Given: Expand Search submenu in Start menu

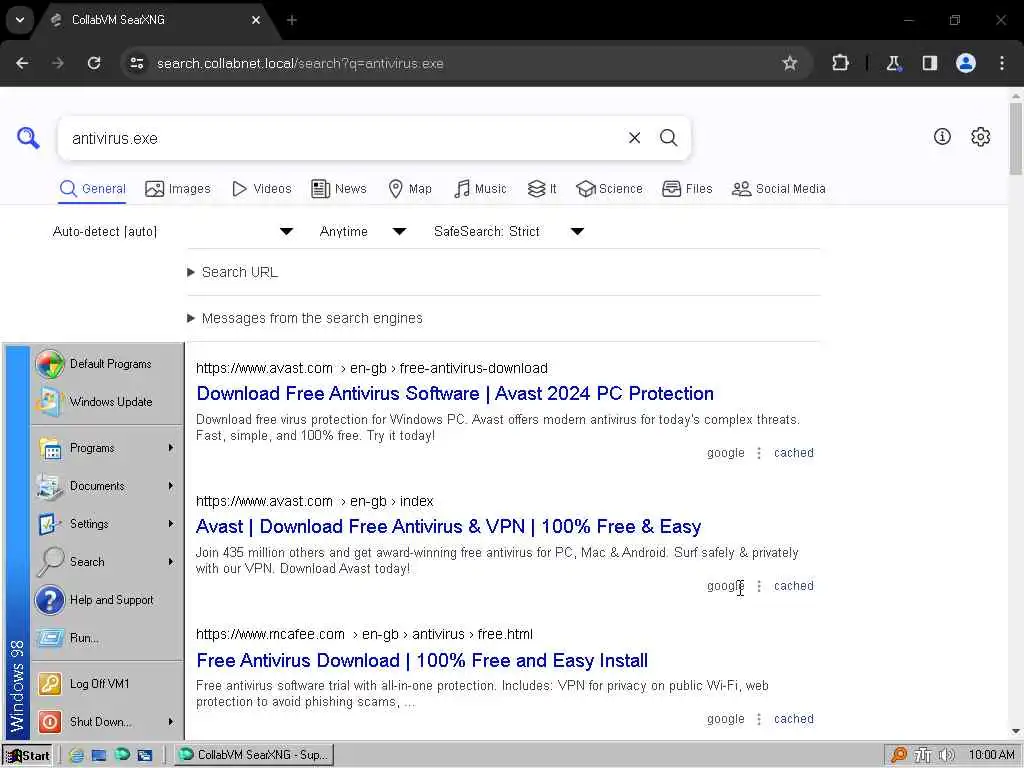Looking at the screenshot, I should point(107,562).
